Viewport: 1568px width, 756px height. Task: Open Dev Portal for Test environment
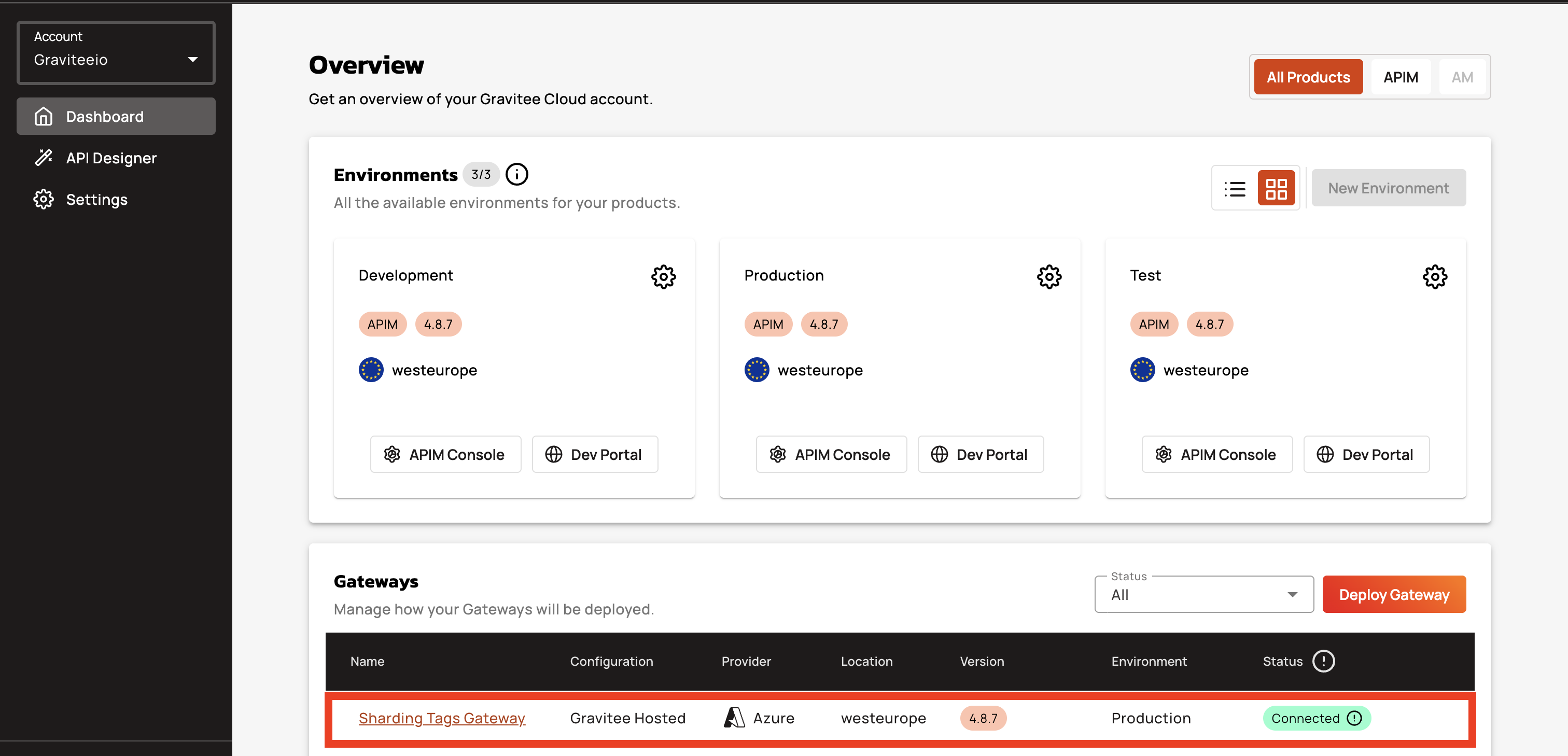pos(1366,455)
